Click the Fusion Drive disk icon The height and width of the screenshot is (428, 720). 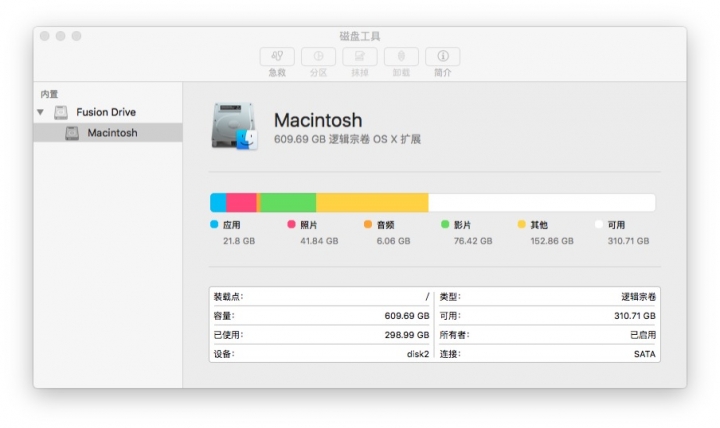(61, 112)
